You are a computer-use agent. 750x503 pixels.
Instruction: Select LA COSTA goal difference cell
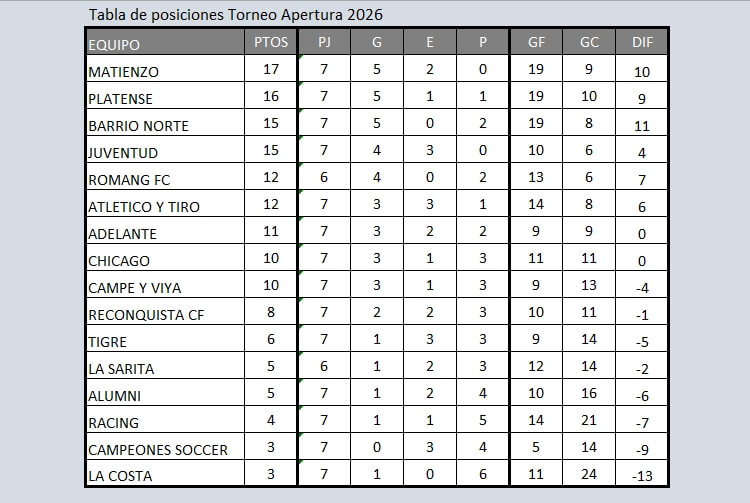click(x=642, y=476)
